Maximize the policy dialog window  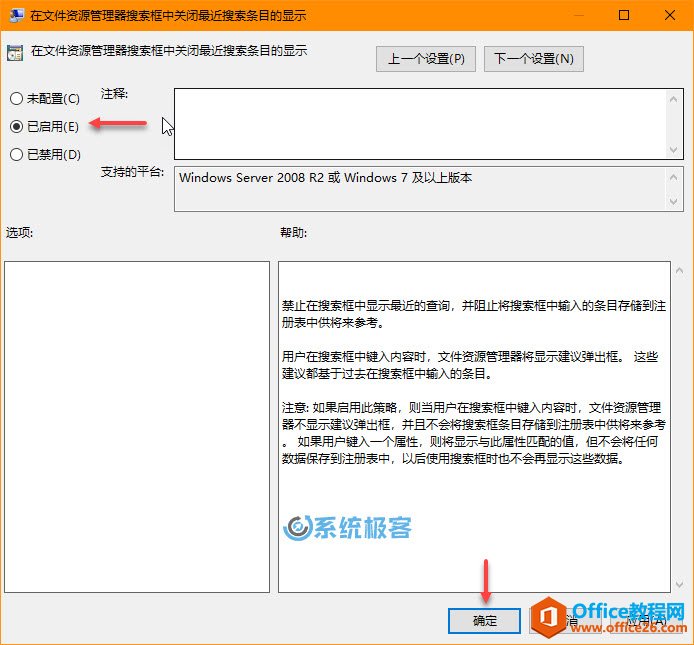624,15
